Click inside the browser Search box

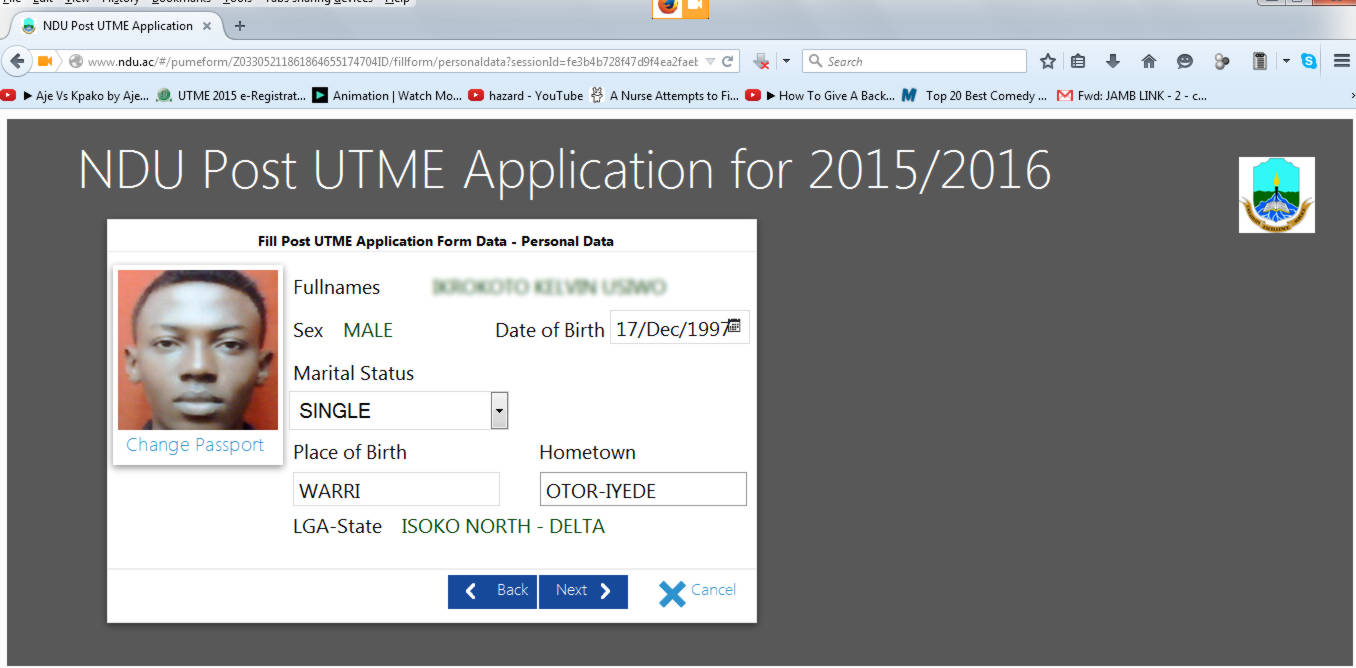coord(914,61)
